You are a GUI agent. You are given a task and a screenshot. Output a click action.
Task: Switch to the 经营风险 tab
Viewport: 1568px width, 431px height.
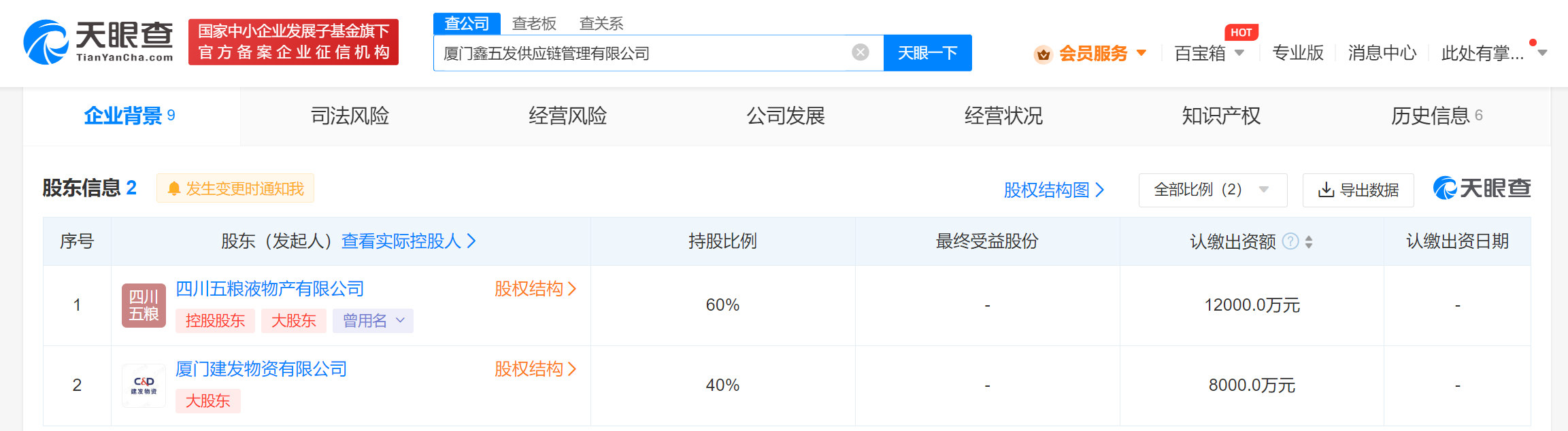coord(567,116)
